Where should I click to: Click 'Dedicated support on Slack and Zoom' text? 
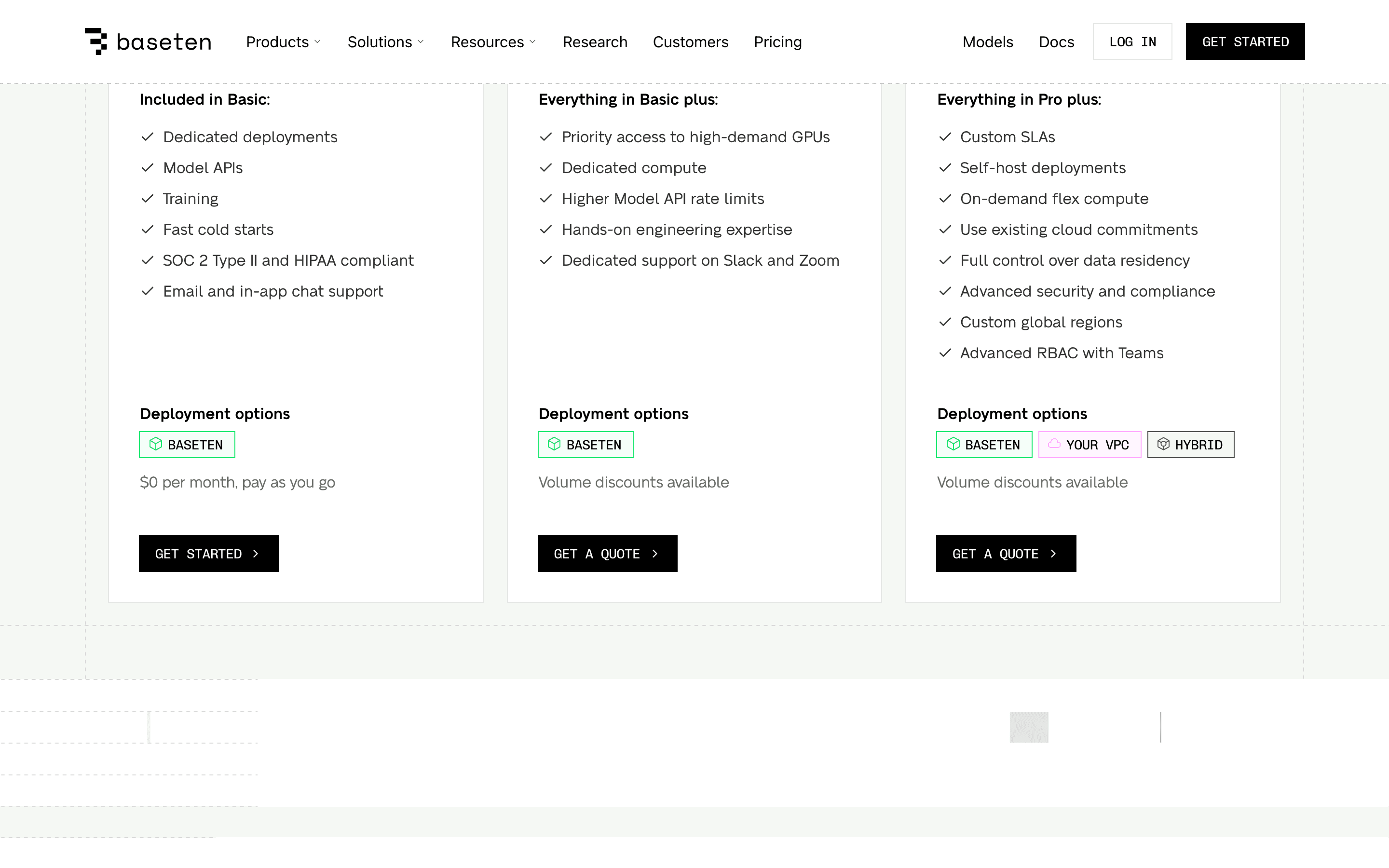pos(700,260)
